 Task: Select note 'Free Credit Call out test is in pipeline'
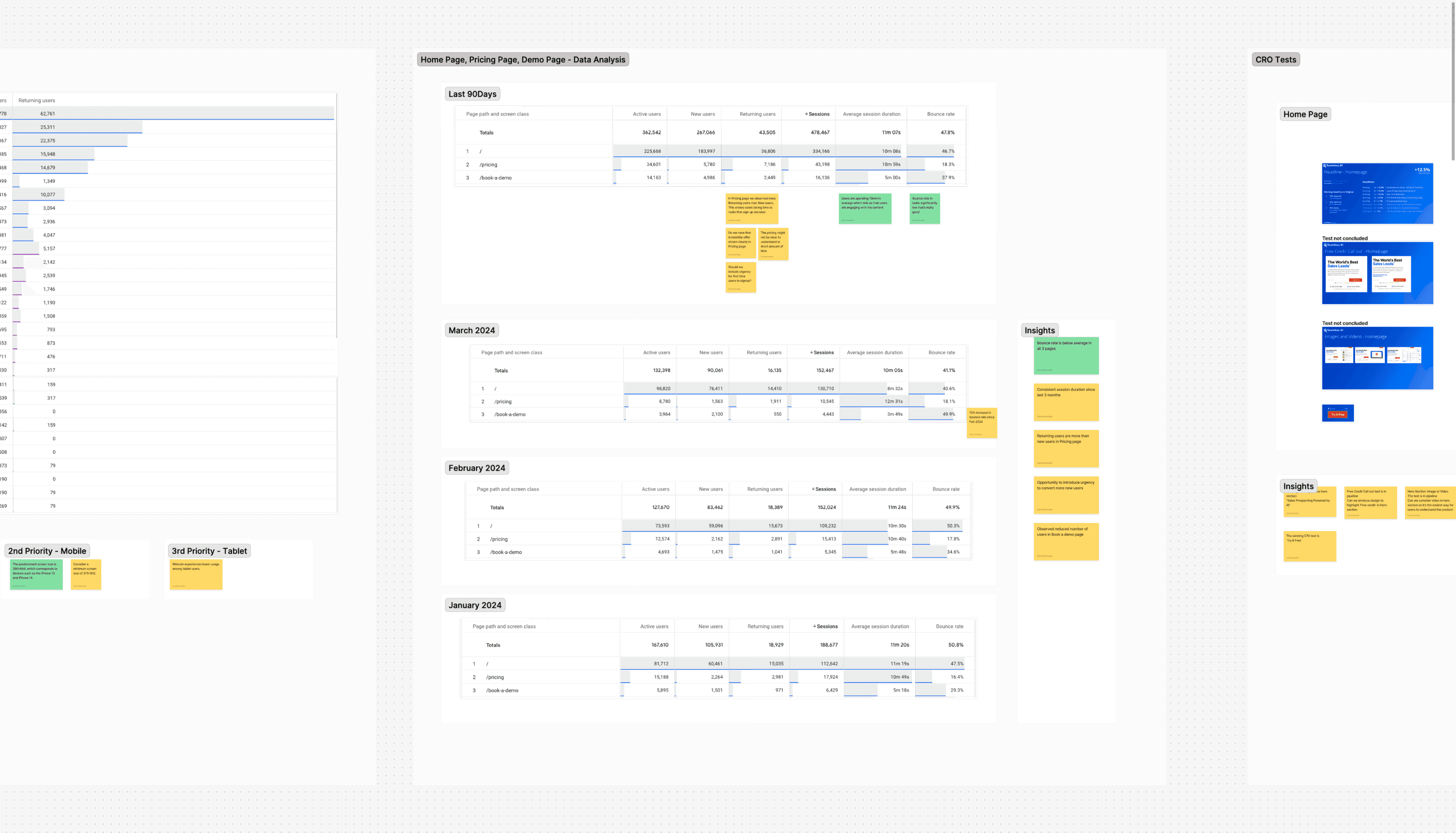[1370, 502]
